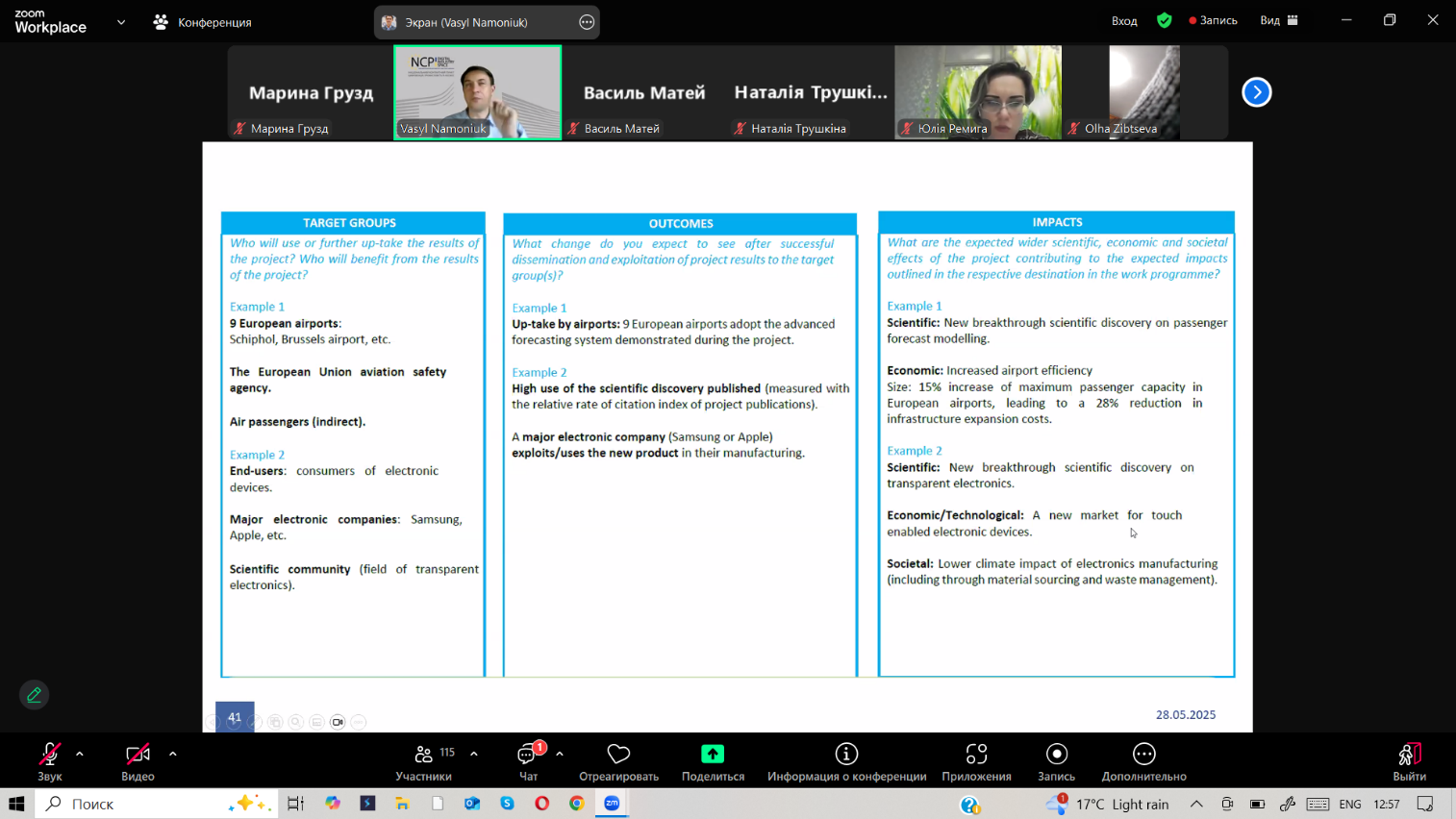Open Google Chrome from the taskbar
Image resolution: width=1456 pixels, height=819 pixels.
tap(577, 804)
